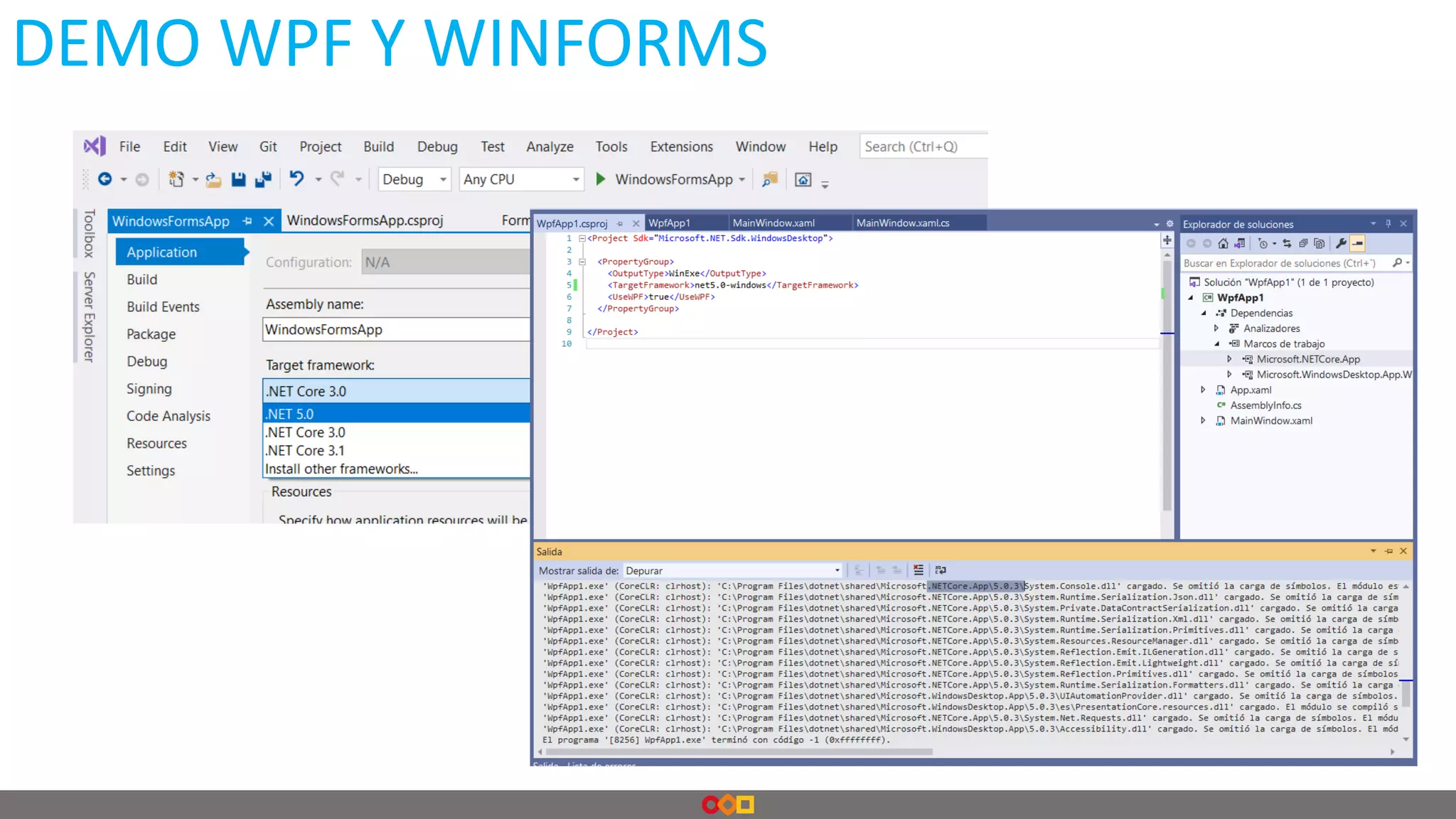Click Show All Files icon in solution explorer

click(x=1319, y=244)
